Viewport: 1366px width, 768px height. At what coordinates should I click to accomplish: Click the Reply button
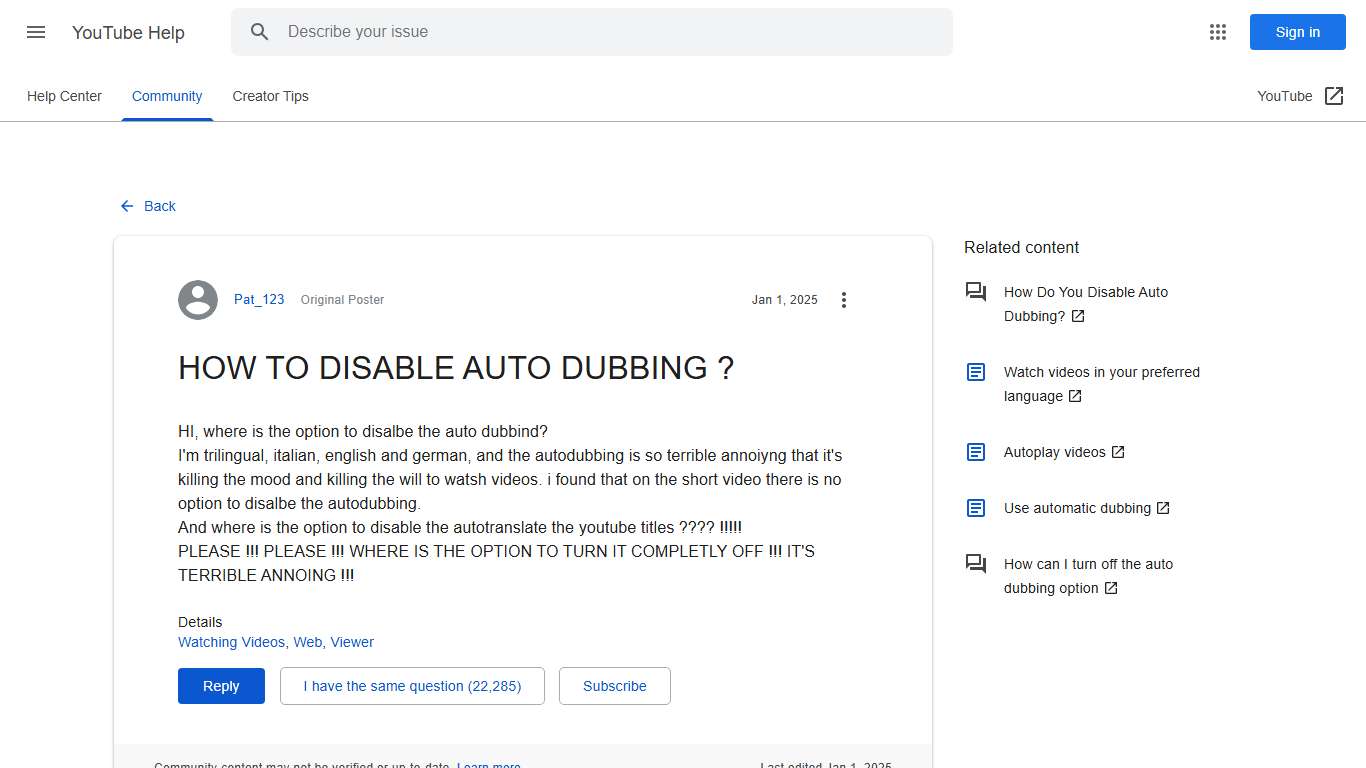(221, 686)
